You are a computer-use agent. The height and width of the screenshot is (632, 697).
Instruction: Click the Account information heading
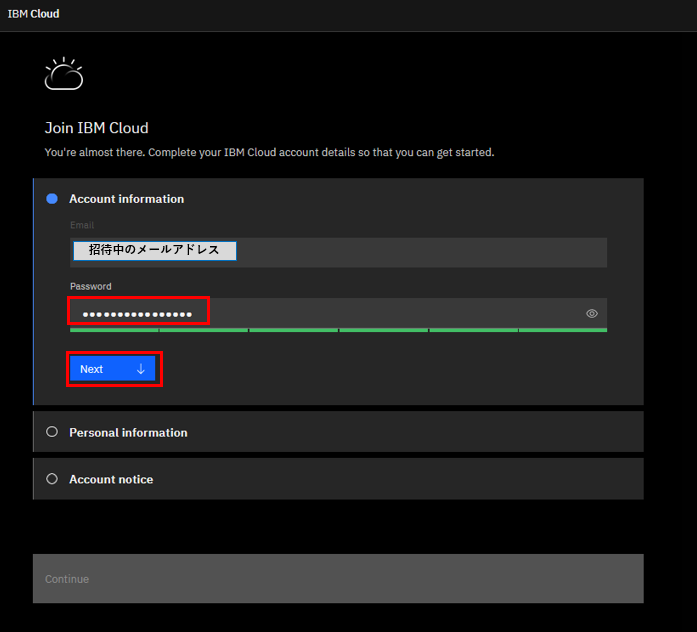click(x=127, y=199)
